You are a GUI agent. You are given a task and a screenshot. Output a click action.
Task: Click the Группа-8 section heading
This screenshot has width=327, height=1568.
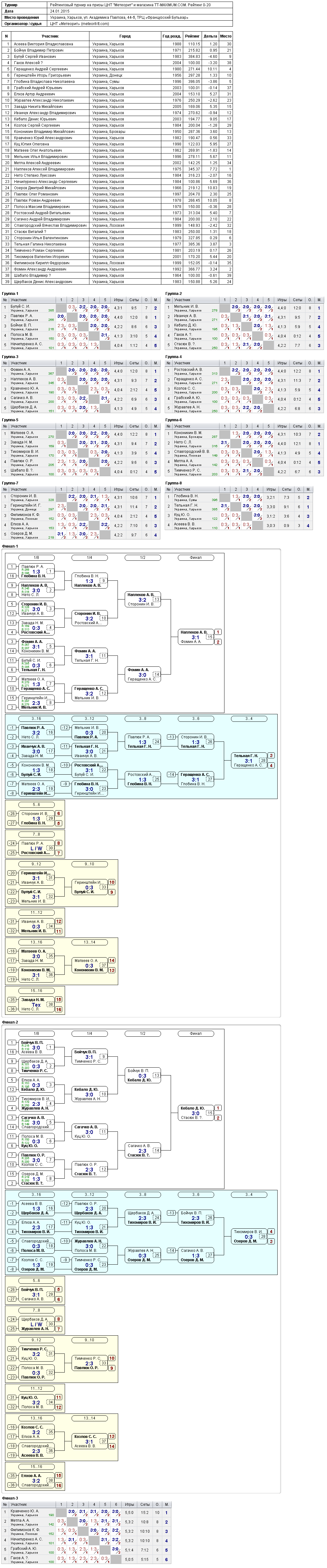[174, 483]
